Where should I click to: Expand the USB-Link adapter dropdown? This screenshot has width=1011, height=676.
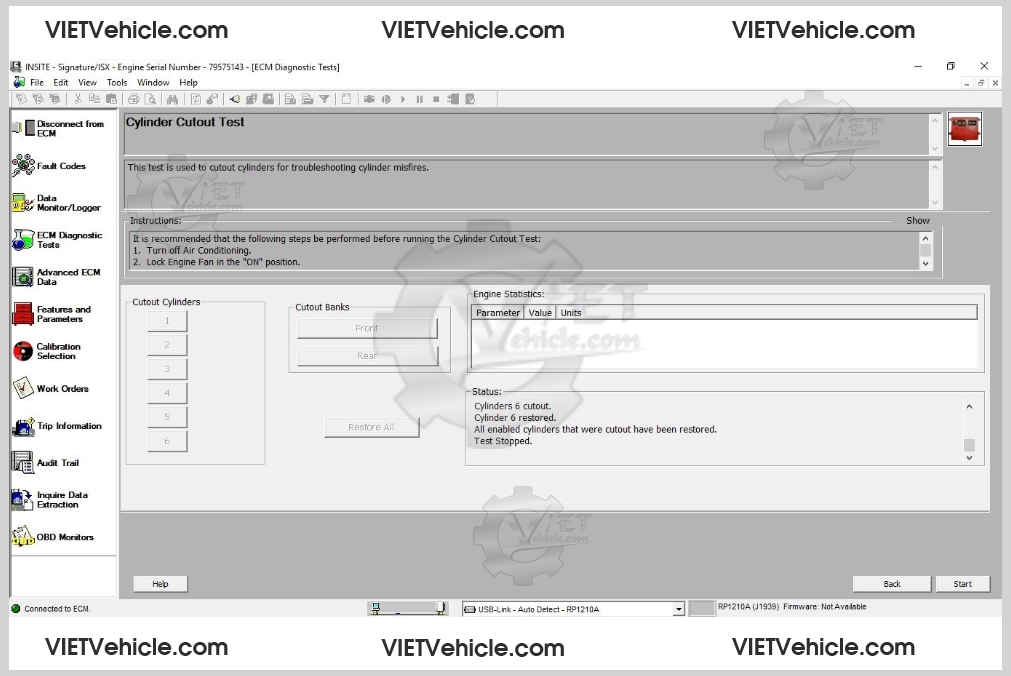point(678,609)
